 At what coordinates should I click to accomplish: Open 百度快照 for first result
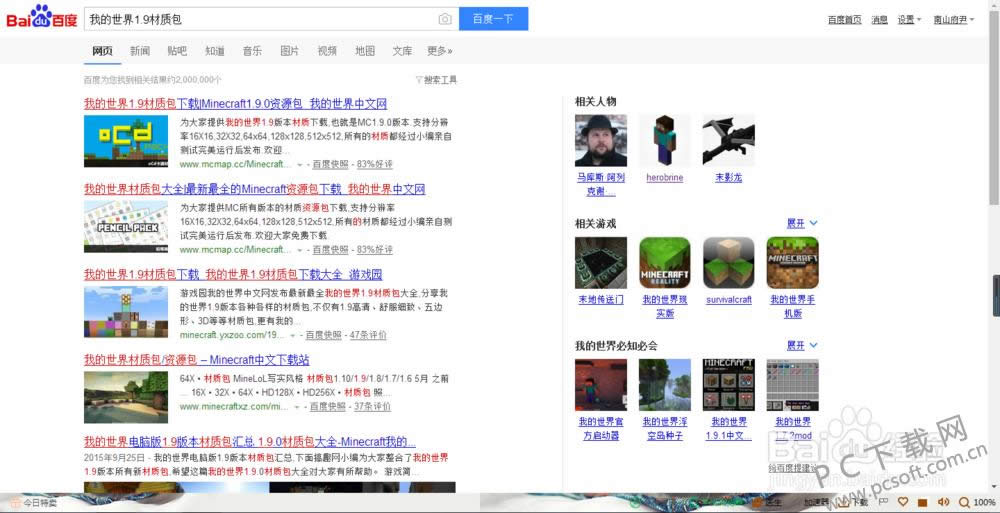coord(330,164)
